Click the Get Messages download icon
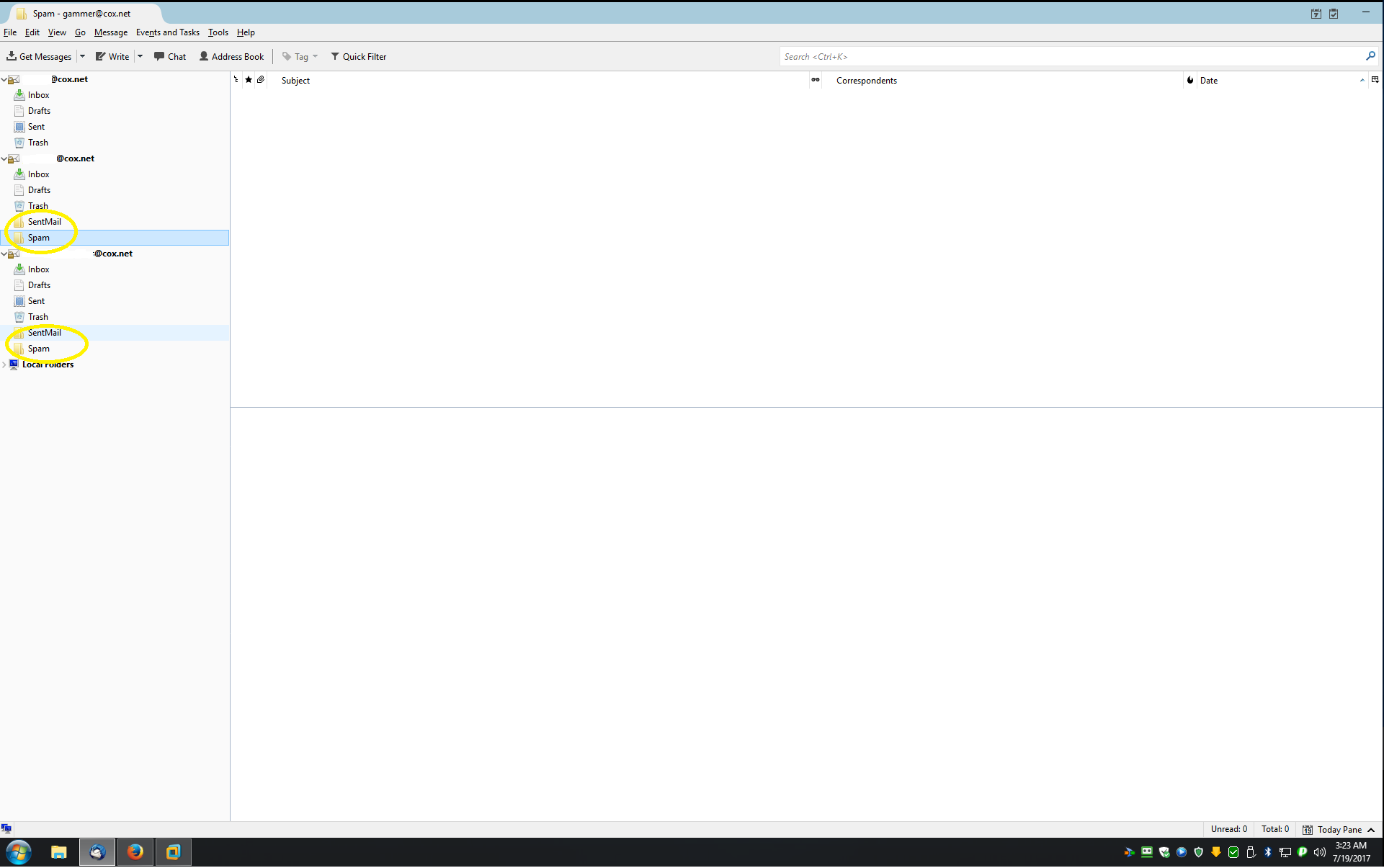The width and height of the screenshot is (1384, 868). (12, 56)
